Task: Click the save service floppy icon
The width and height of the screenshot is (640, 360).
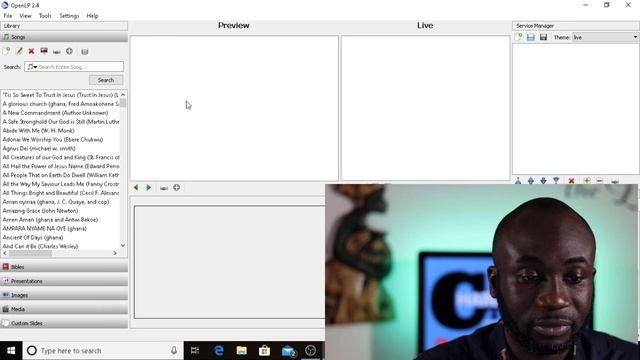Action: point(543,37)
